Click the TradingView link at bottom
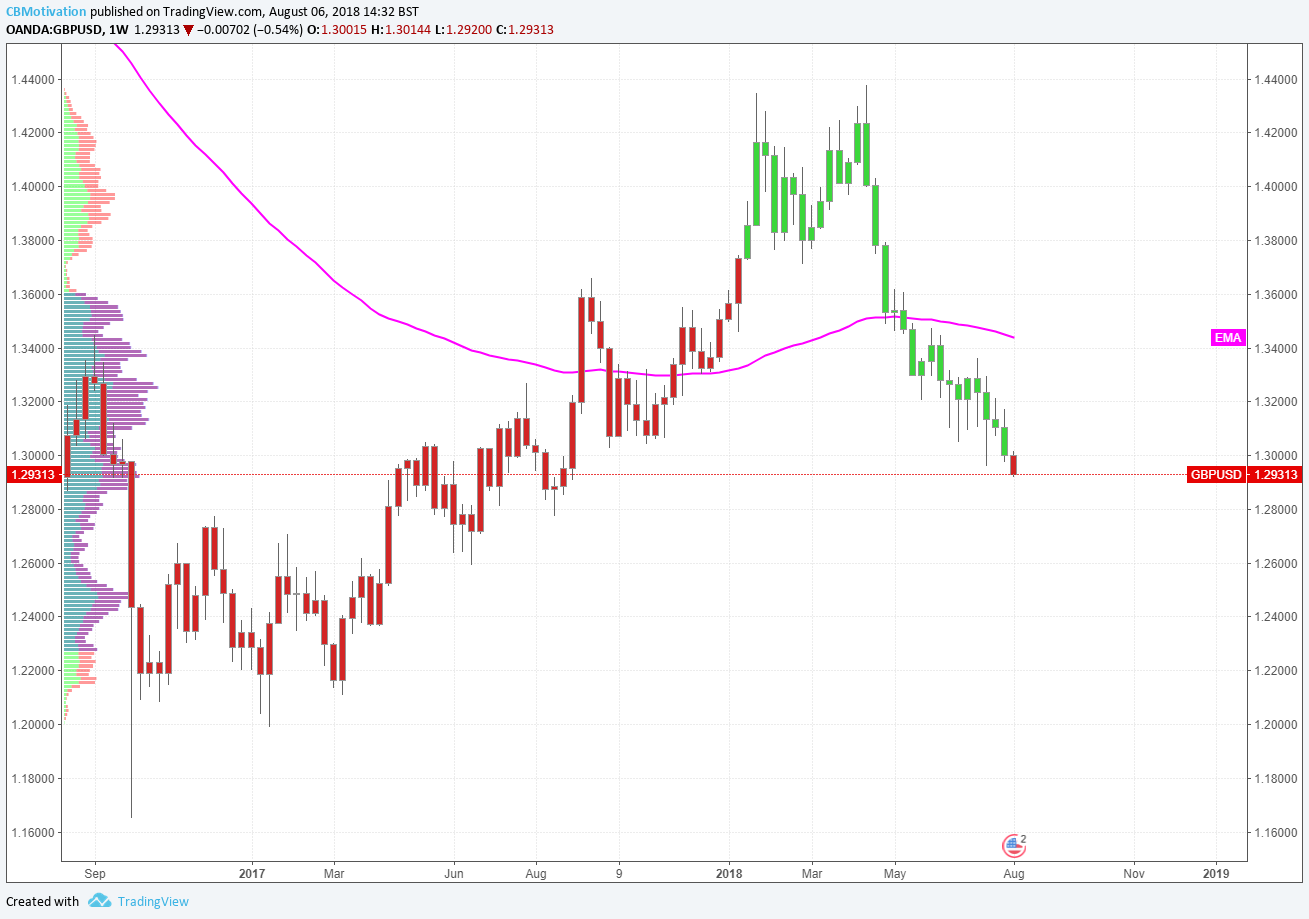Screen dimensions: 1309x919 [153, 901]
